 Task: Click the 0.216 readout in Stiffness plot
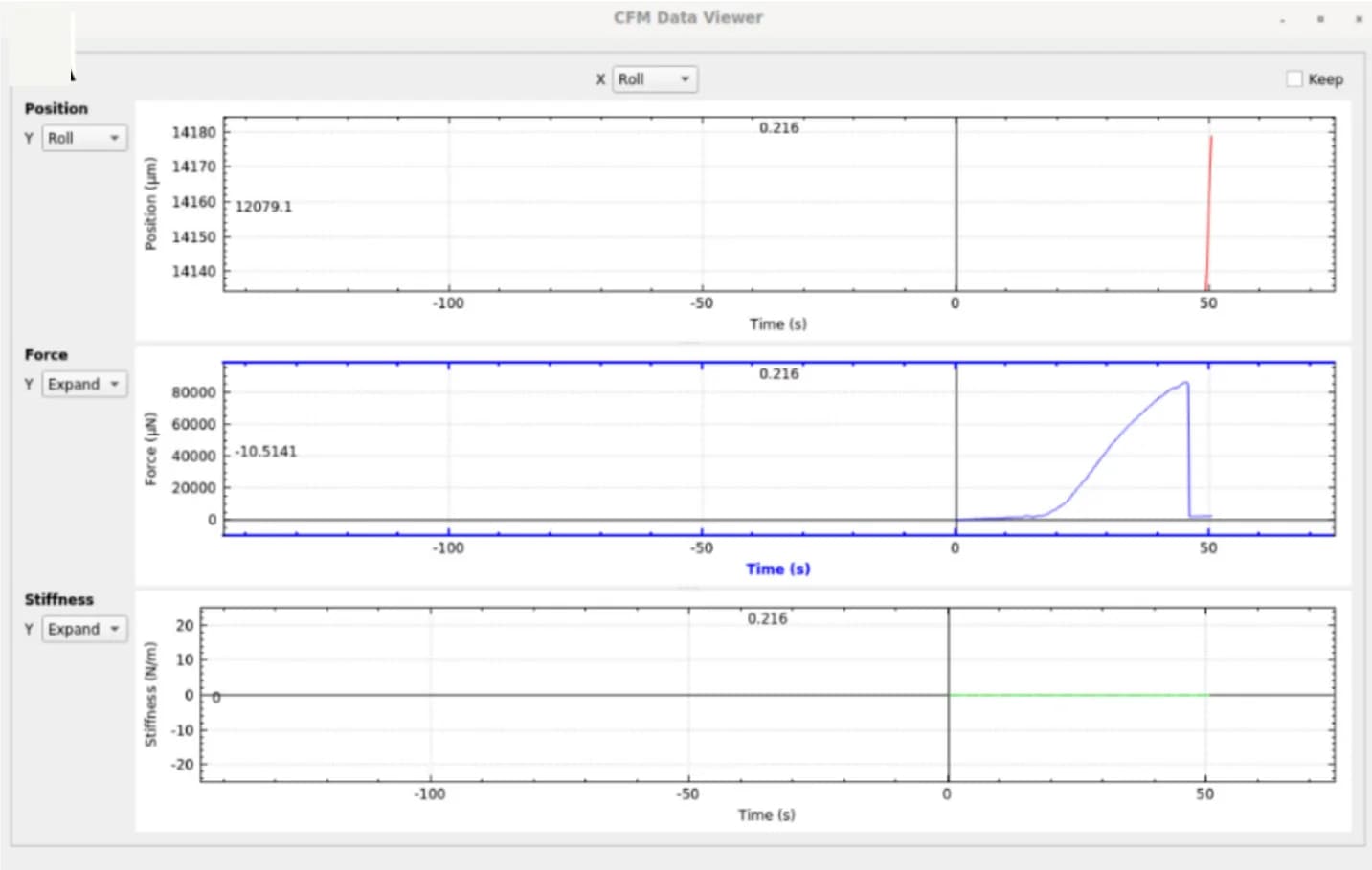pos(767,618)
